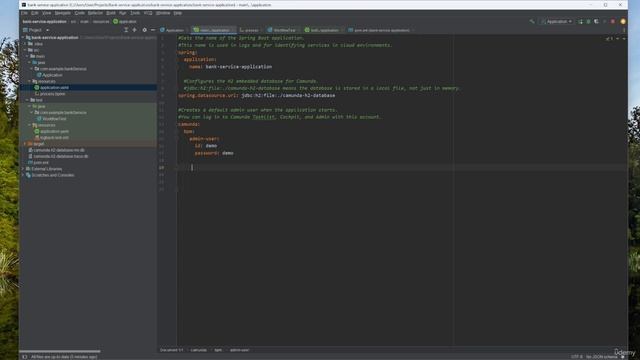Collapse the main folder
The height and width of the screenshot is (360, 640).
pyautogui.click(x=27, y=56)
